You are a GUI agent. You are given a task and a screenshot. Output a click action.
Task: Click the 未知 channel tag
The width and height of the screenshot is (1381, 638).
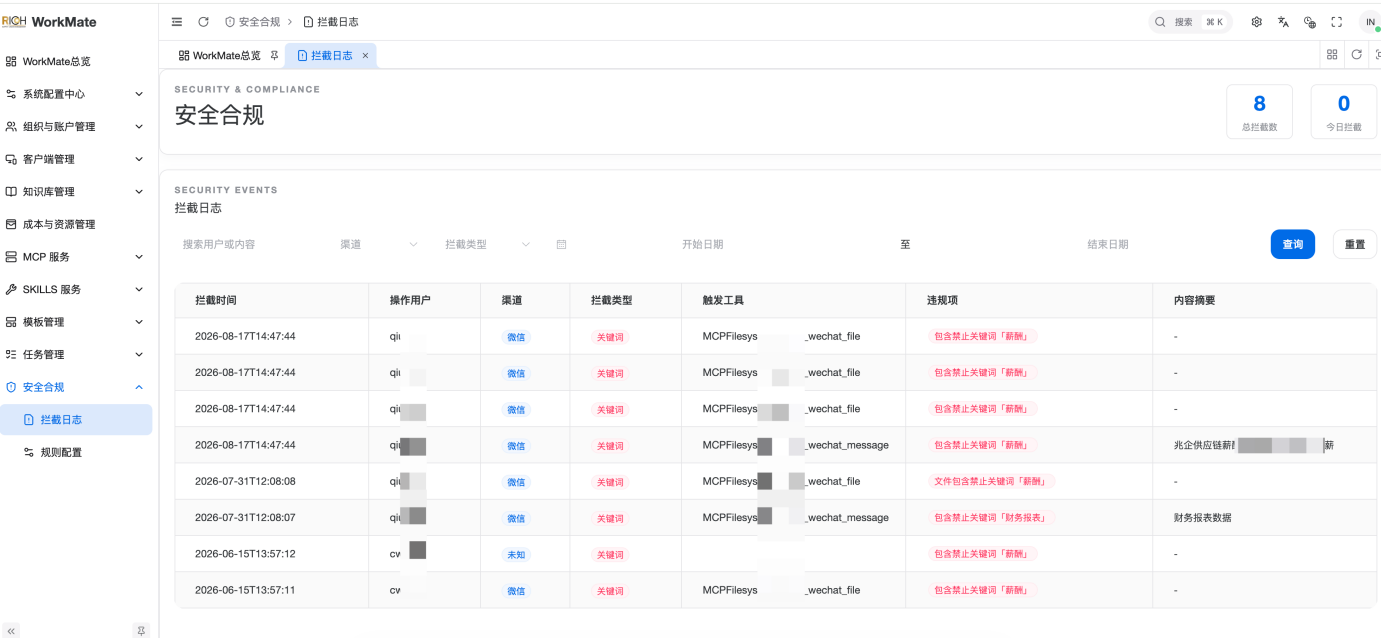tap(516, 554)
